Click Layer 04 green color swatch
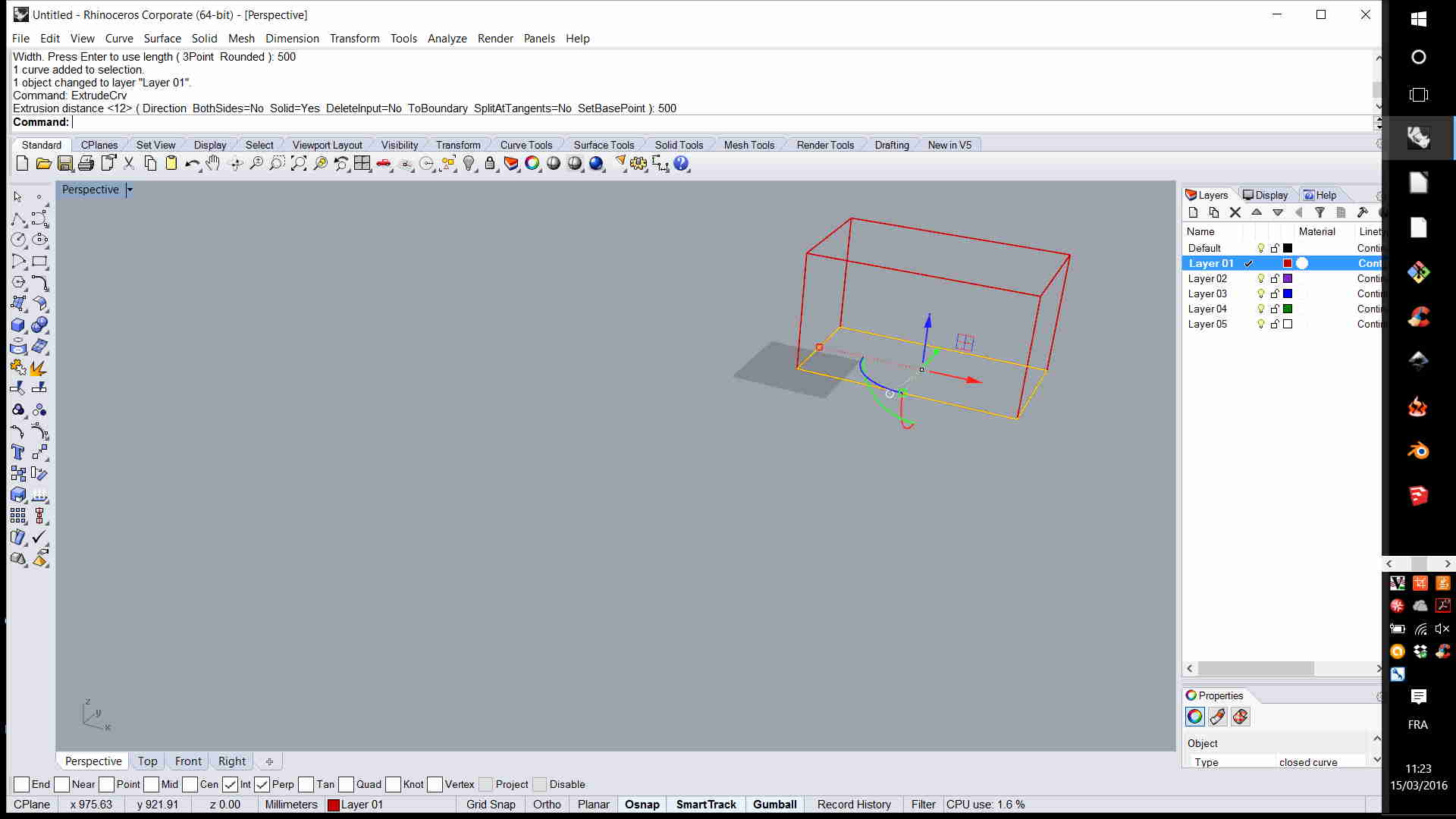This screenshot has height=819, width=1456. 1288,309
